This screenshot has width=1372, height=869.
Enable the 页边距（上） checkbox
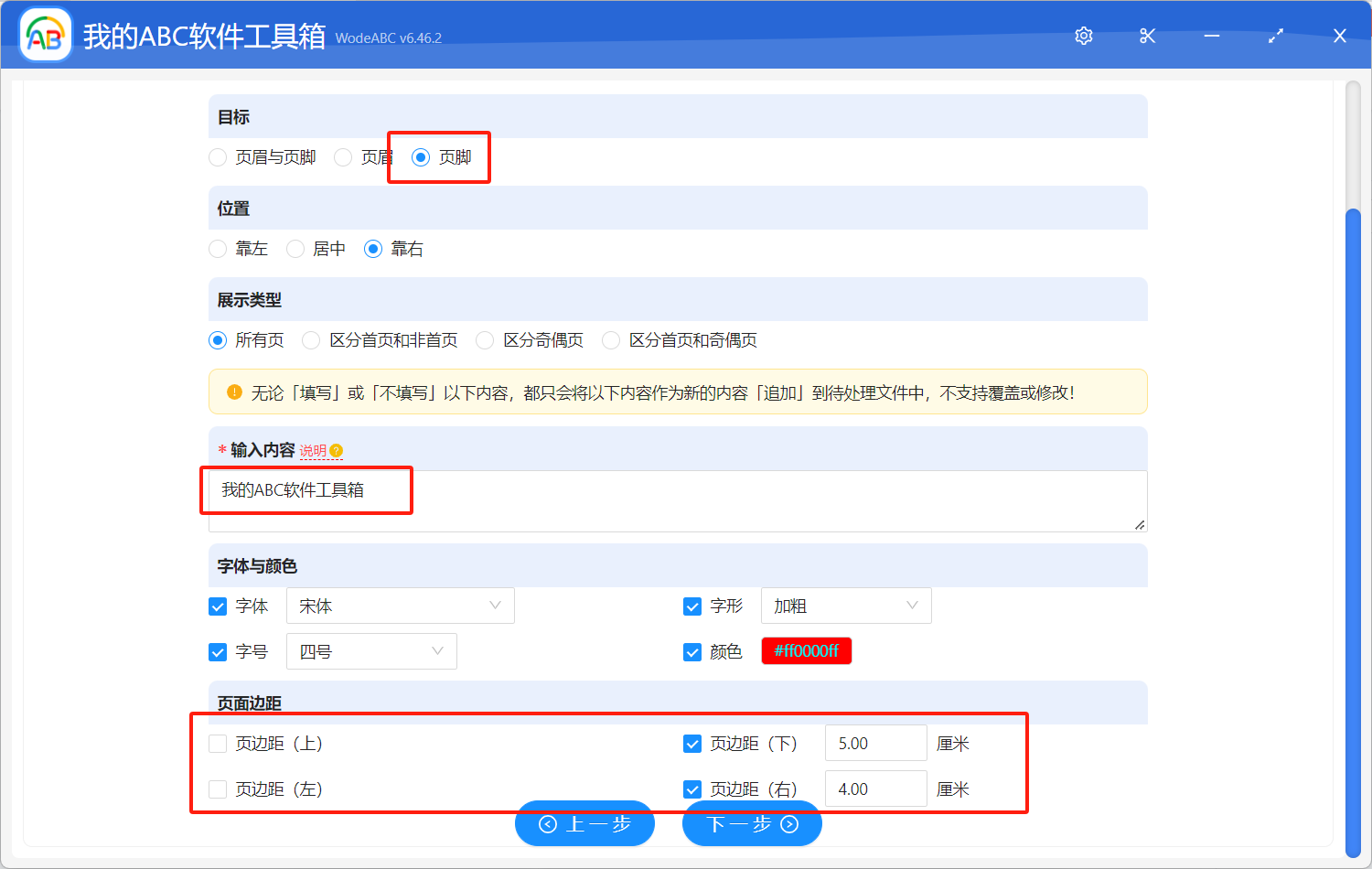point(218,743)
